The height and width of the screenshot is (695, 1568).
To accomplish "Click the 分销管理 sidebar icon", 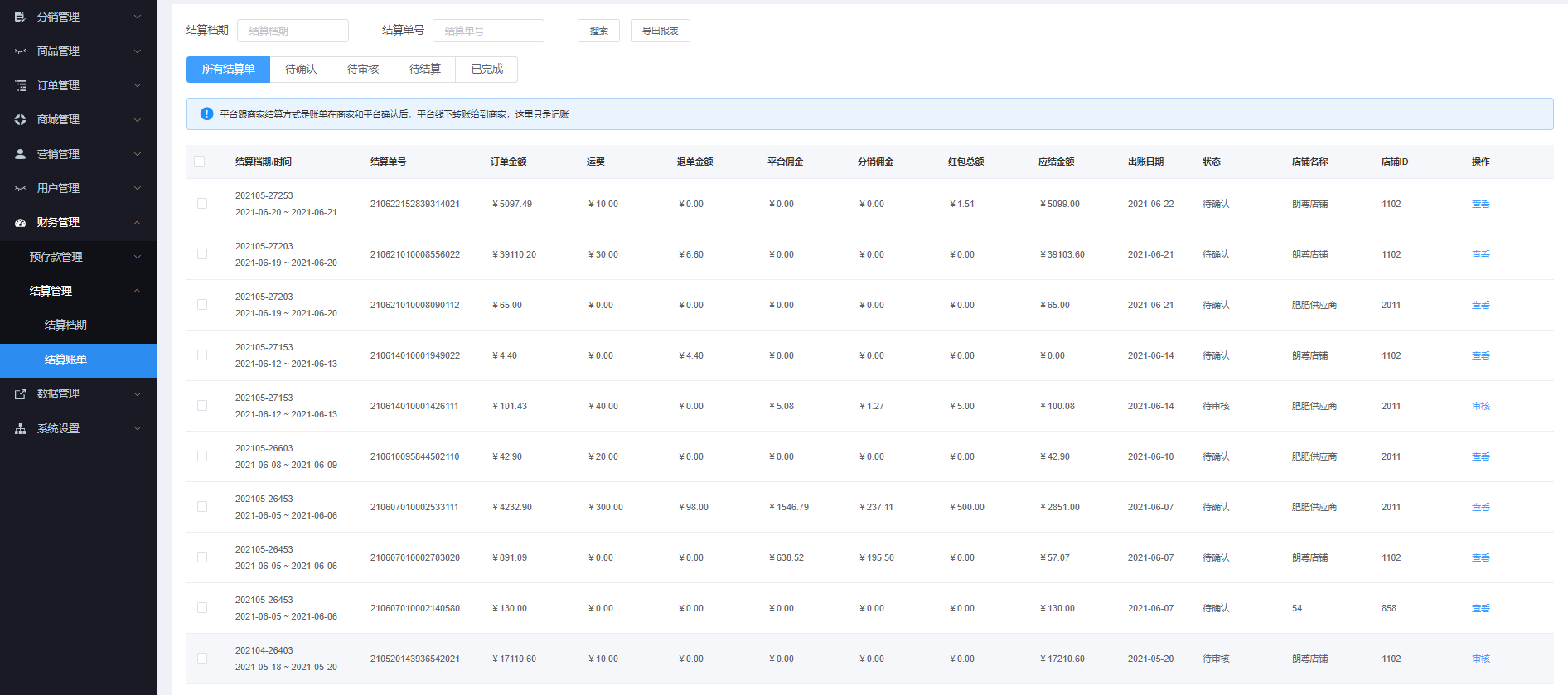I will click(x=20, y=17).
